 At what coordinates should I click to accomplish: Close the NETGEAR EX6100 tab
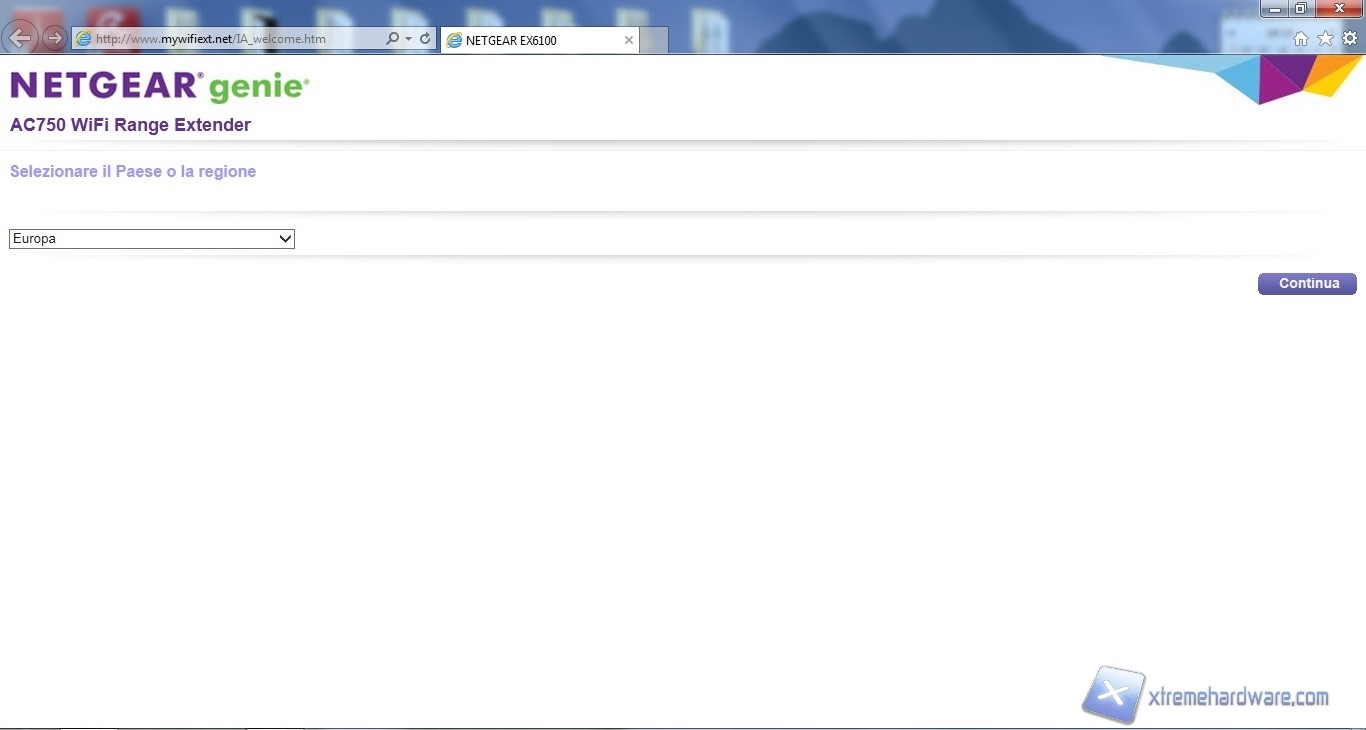pos(628,40)
